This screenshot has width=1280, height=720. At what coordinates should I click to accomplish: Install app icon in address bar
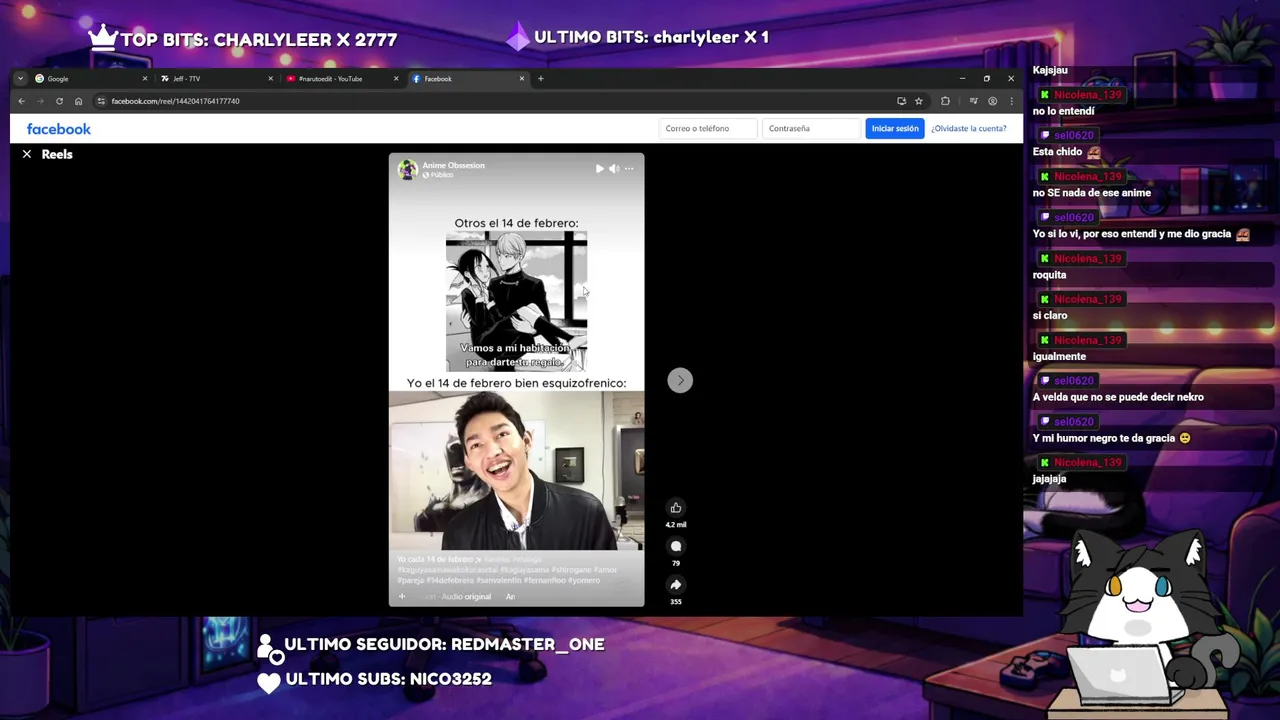[x=901, y=101]
